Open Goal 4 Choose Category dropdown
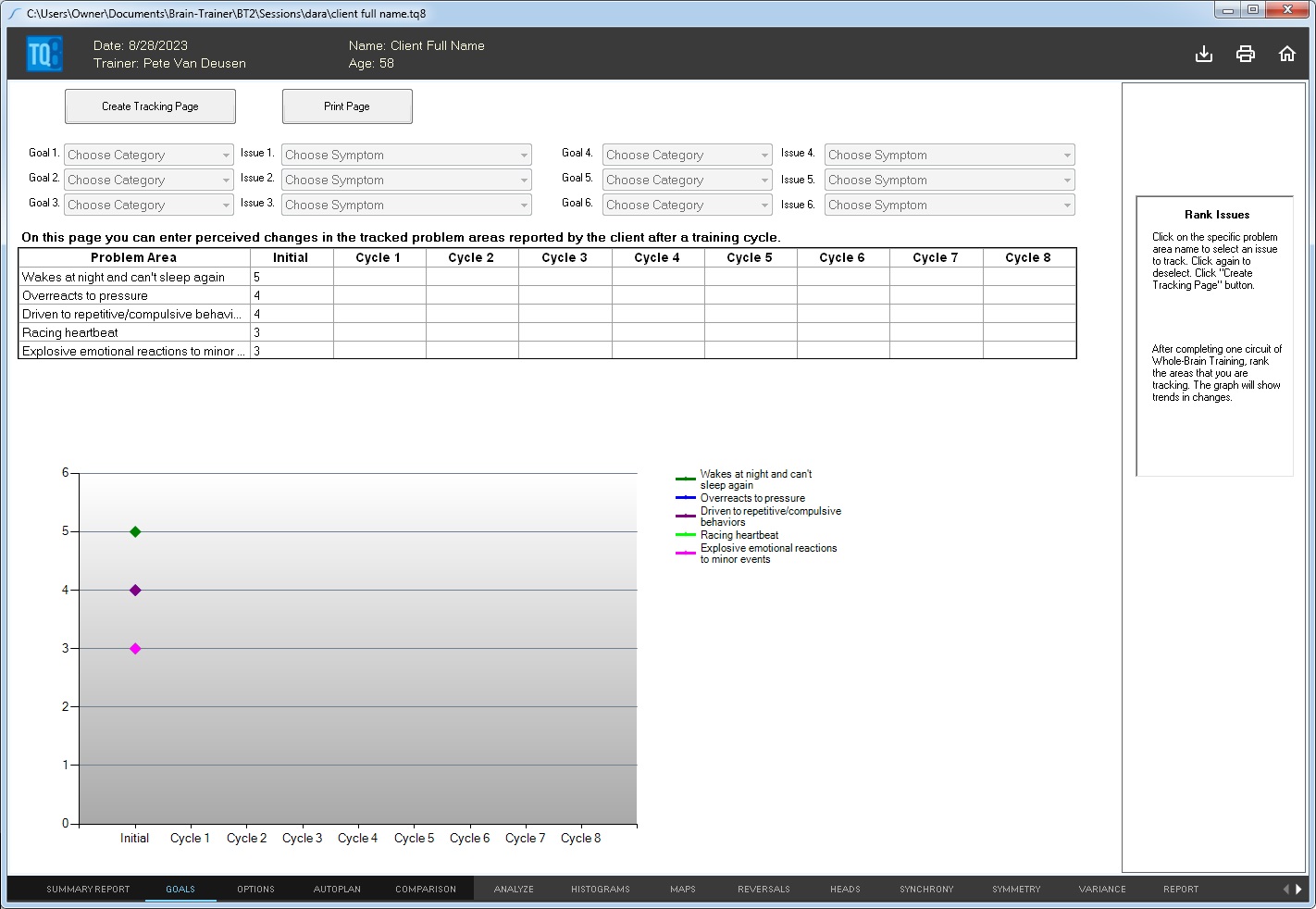The width and height of the screenshot is (1316, 909). pos(688,155)
